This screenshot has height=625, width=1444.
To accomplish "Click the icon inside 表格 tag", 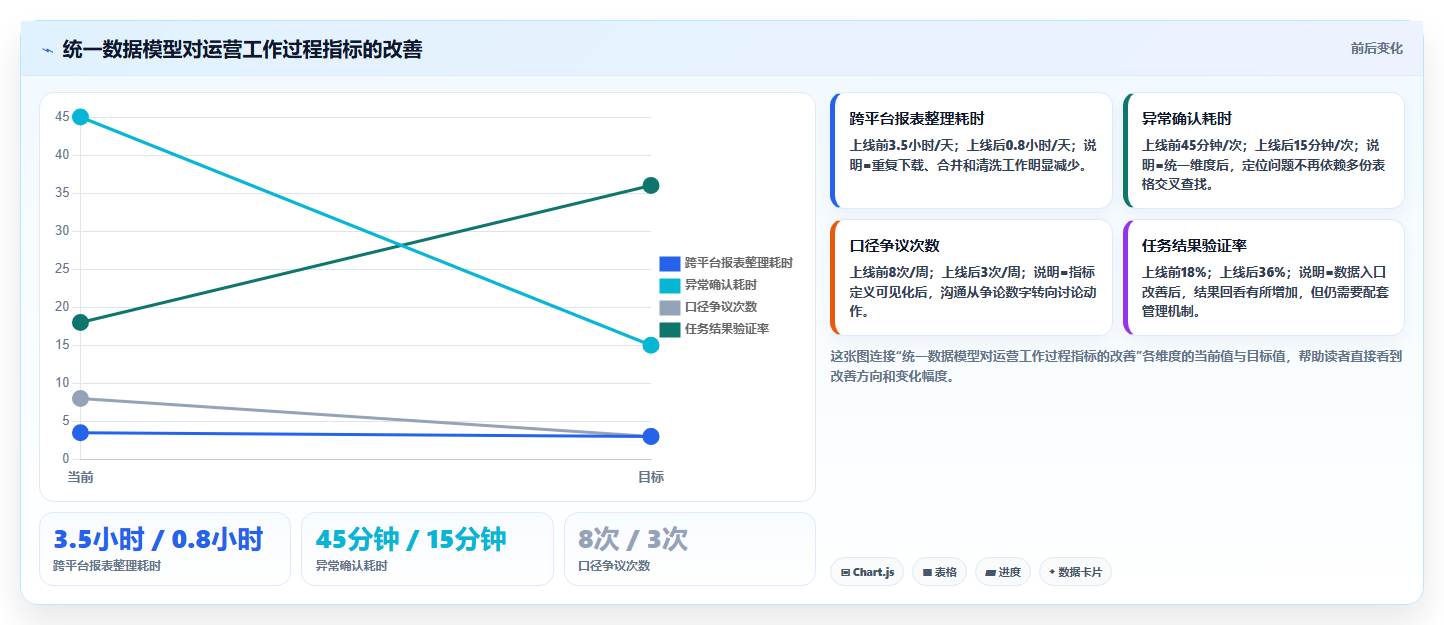I will click(927, 572).
